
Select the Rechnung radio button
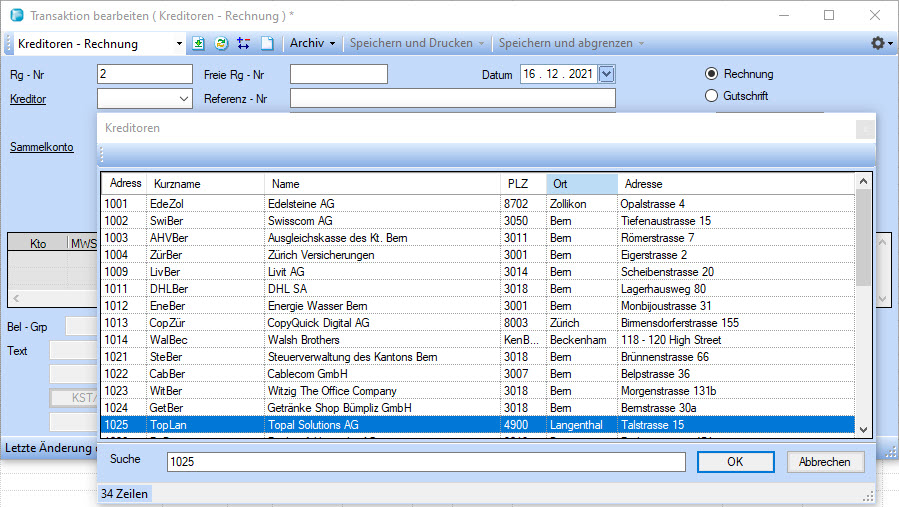pos(712,74)
